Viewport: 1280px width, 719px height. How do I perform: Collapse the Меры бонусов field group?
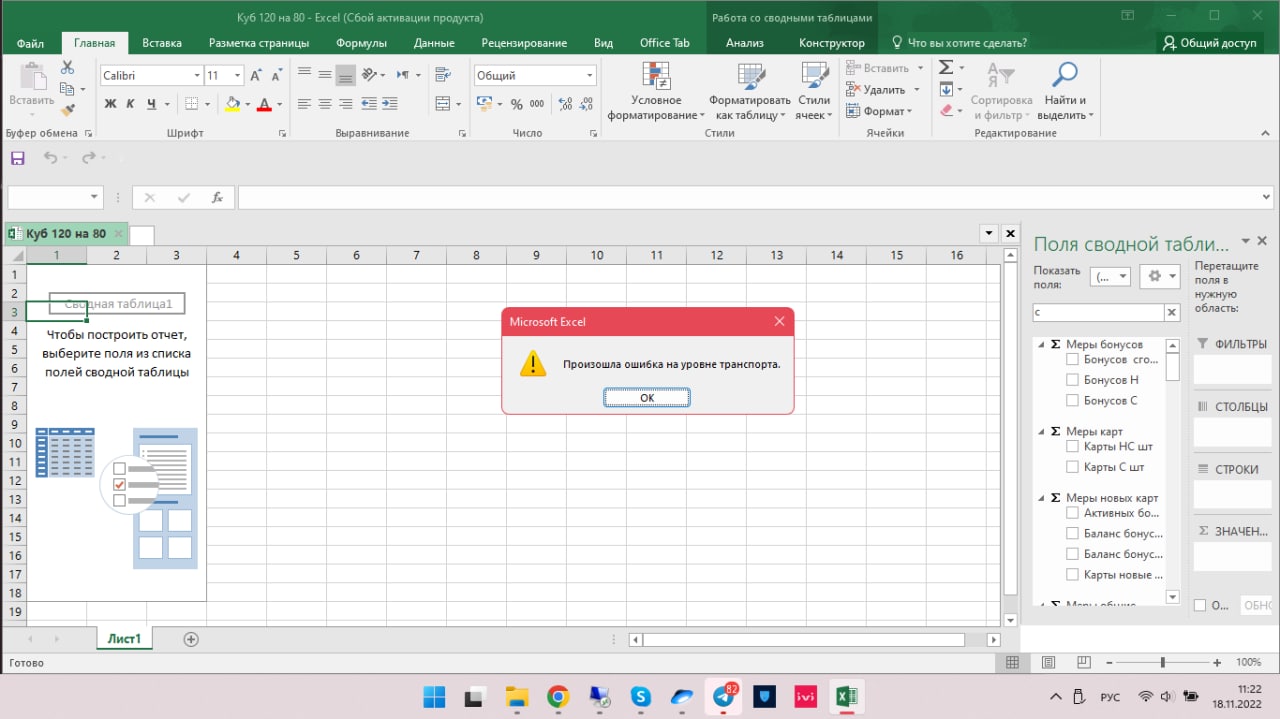tap(1041, 344)
